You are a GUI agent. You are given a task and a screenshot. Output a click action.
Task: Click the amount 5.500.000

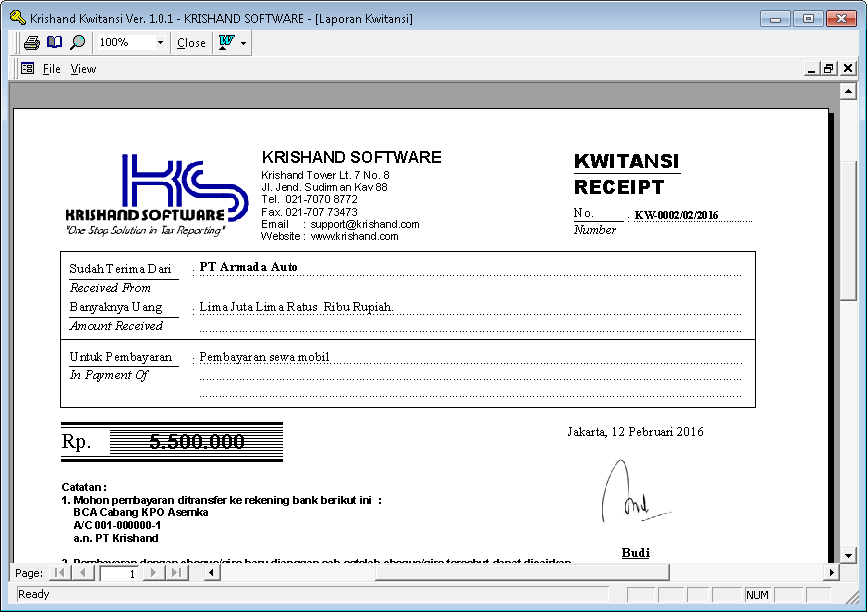click(x=197, y=441)
